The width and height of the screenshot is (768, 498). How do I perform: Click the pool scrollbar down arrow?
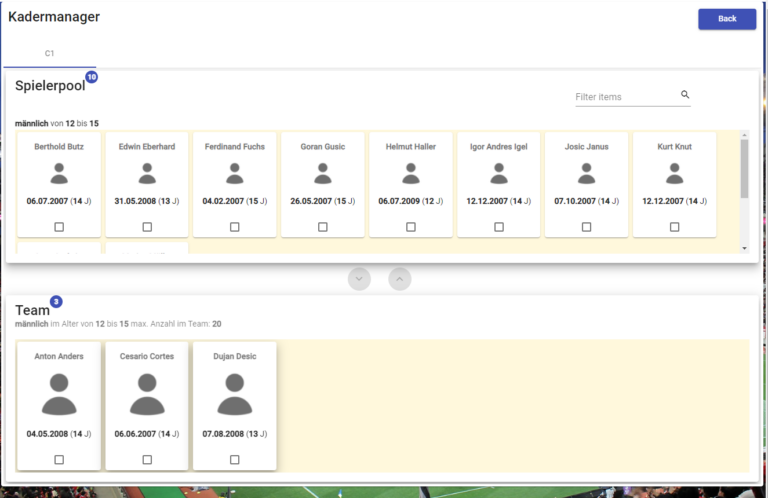pyautogui.click(x=743, y=247)
